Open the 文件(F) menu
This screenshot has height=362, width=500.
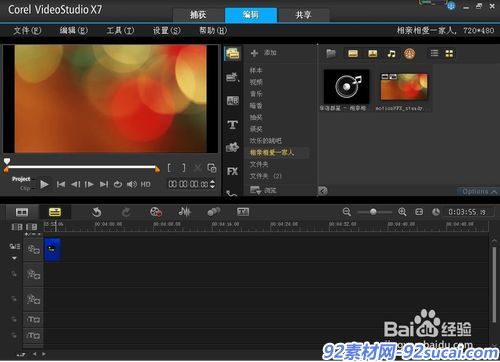[x=27, y=31]
